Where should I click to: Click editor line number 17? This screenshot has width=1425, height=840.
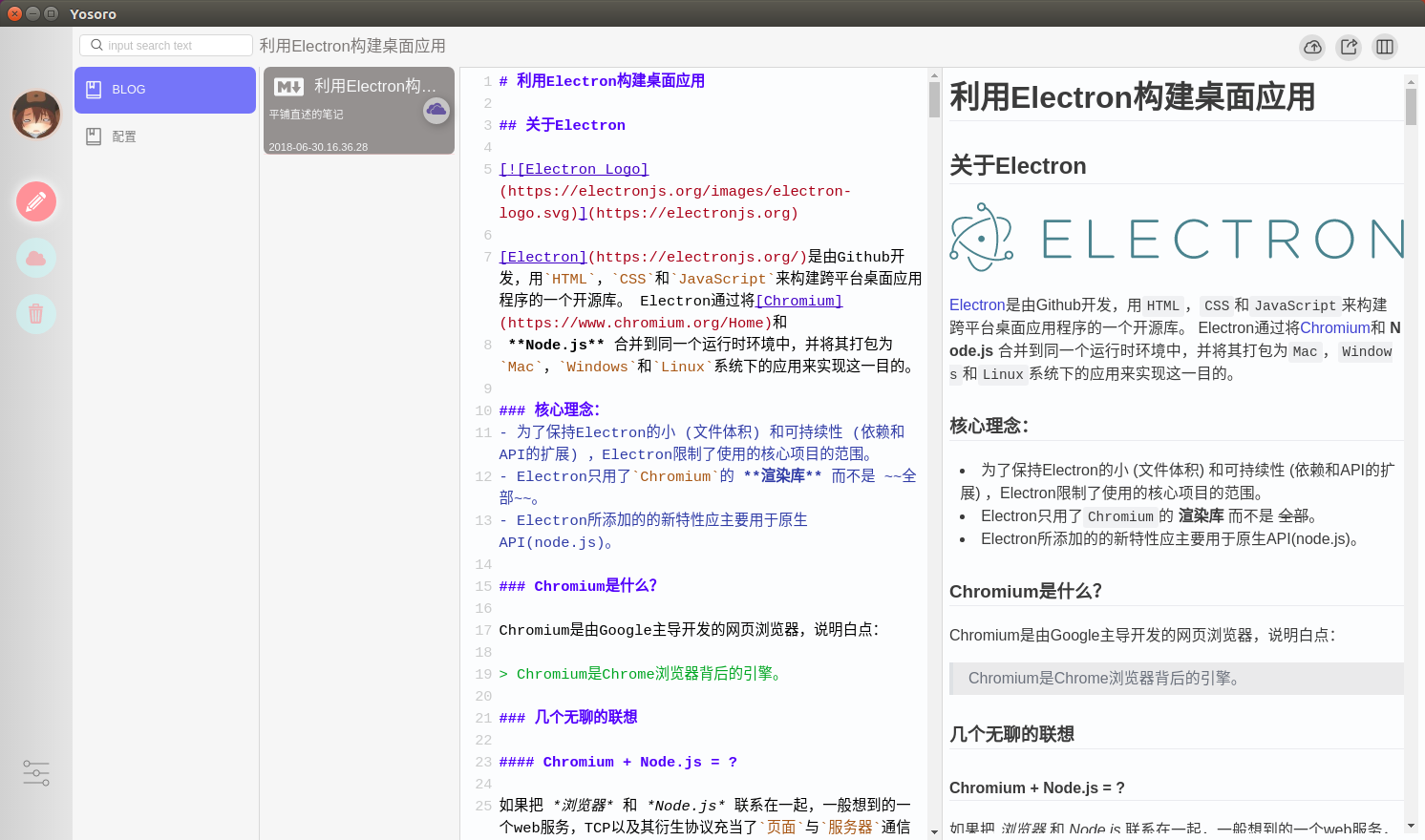483,630
